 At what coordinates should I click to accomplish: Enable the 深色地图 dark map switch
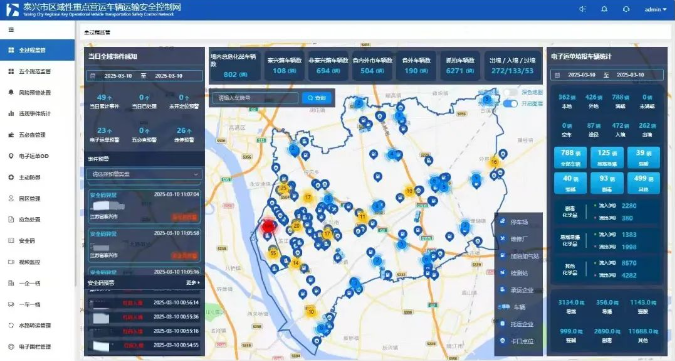pyautogui.click(x=510, y=93)
